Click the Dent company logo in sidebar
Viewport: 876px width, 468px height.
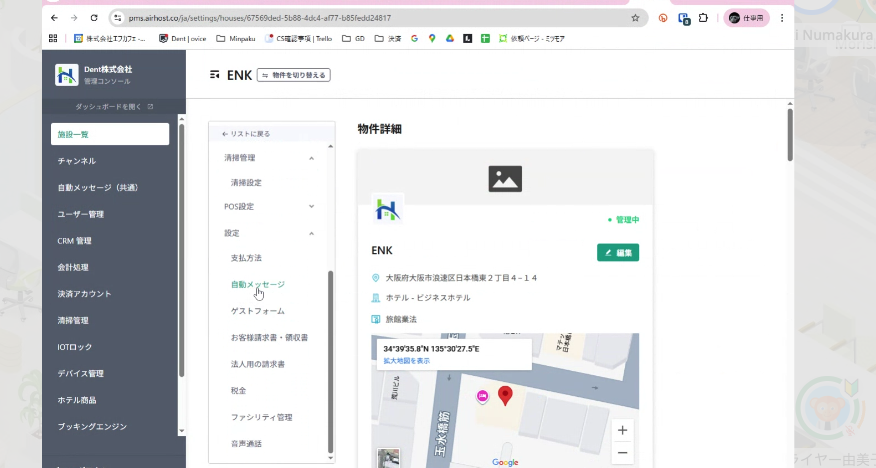(x=67, y=75)
